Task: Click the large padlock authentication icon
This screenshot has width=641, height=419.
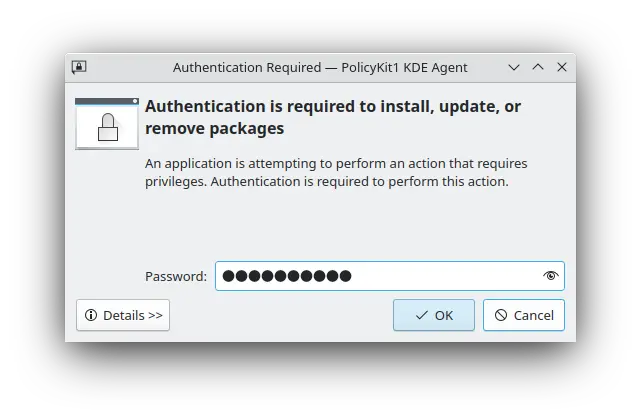Action: pos(107,124)
